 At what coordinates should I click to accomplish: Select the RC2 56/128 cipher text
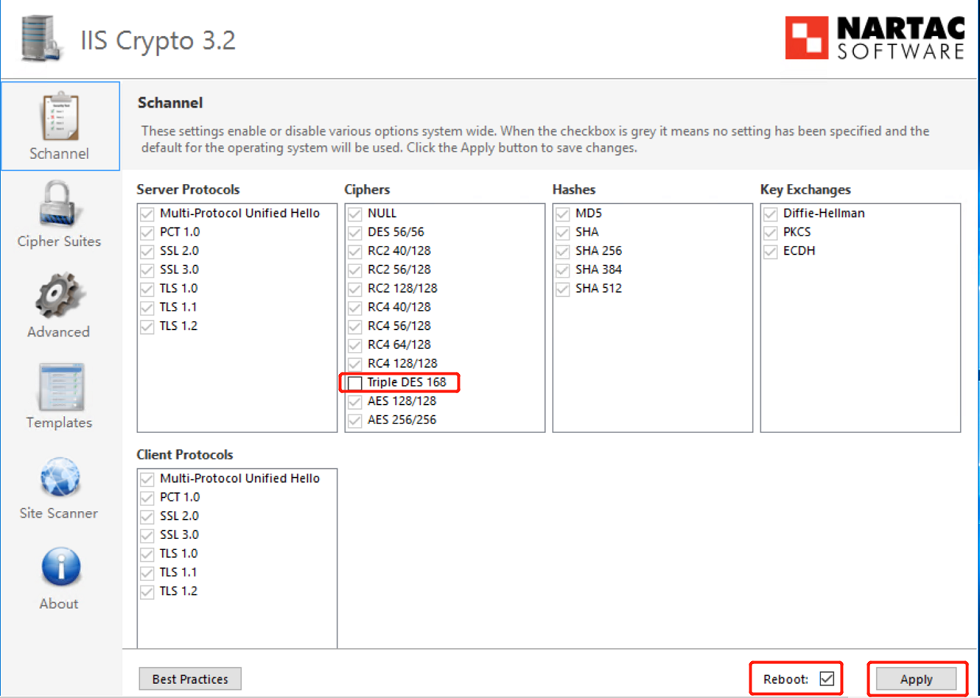399,269
